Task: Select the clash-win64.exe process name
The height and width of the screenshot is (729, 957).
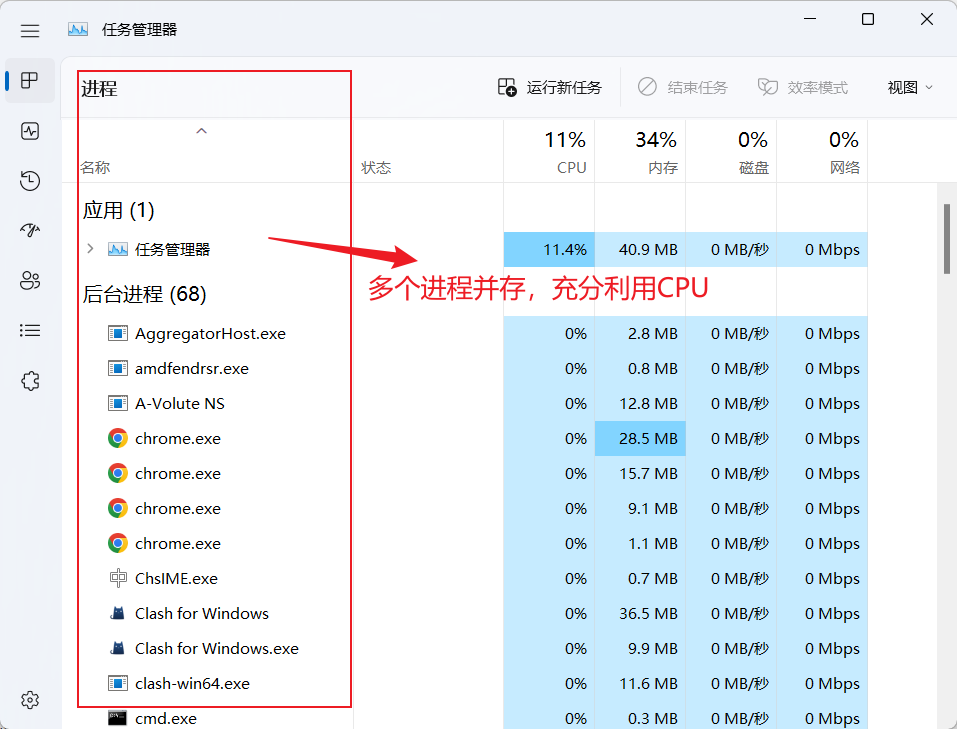Action: pyautogui.click(x=192, y=683)
